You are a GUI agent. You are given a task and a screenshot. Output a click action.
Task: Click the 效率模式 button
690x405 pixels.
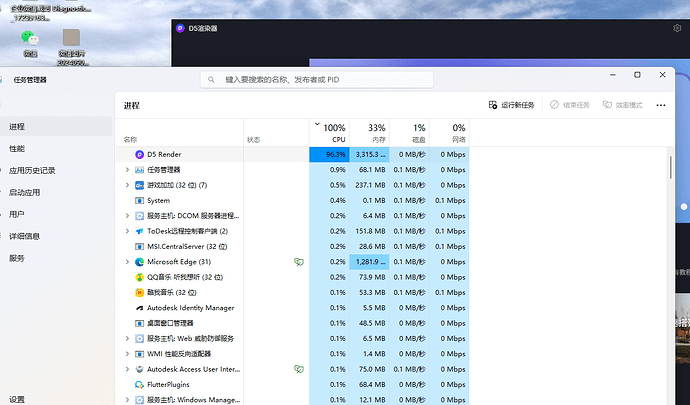pyautogui.click(x=622, y=105)
